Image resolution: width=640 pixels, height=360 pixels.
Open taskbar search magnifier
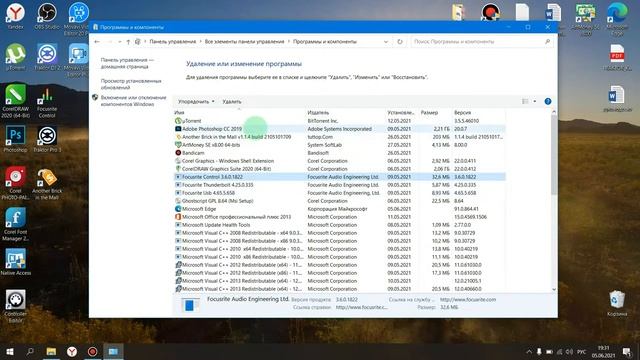coord(30,351)
